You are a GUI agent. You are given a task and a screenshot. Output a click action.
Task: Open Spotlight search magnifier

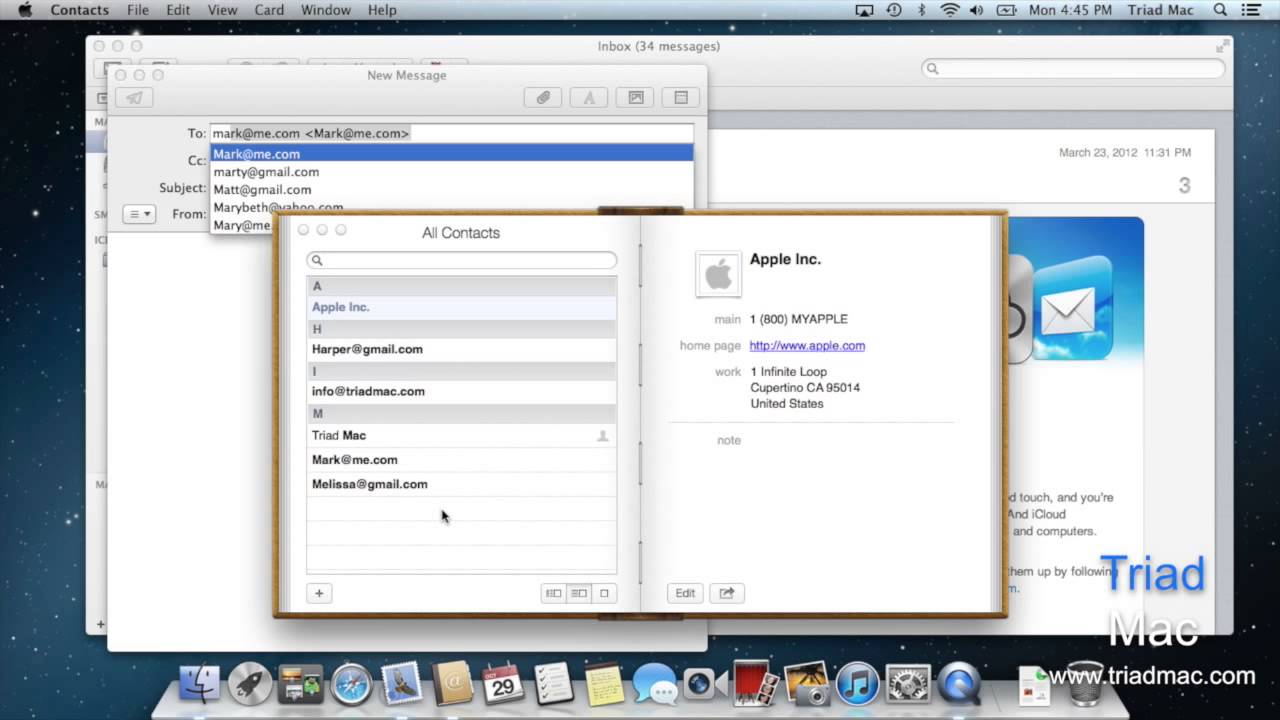(1220, 10)
